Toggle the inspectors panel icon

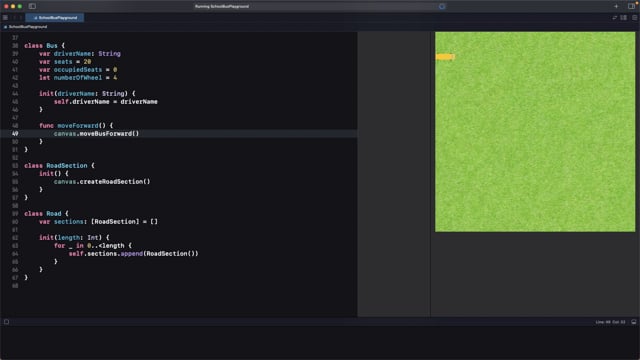pos(631,6)
